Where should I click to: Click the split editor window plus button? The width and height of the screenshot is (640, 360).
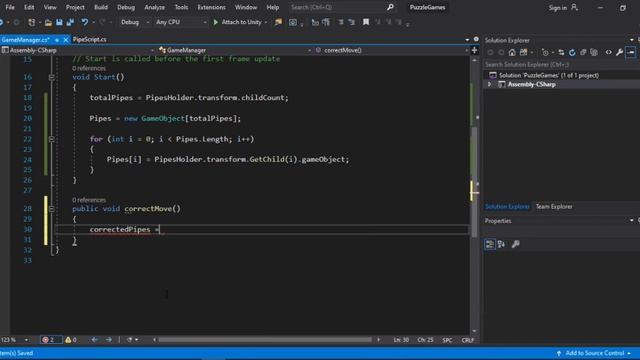pos(474,50)
